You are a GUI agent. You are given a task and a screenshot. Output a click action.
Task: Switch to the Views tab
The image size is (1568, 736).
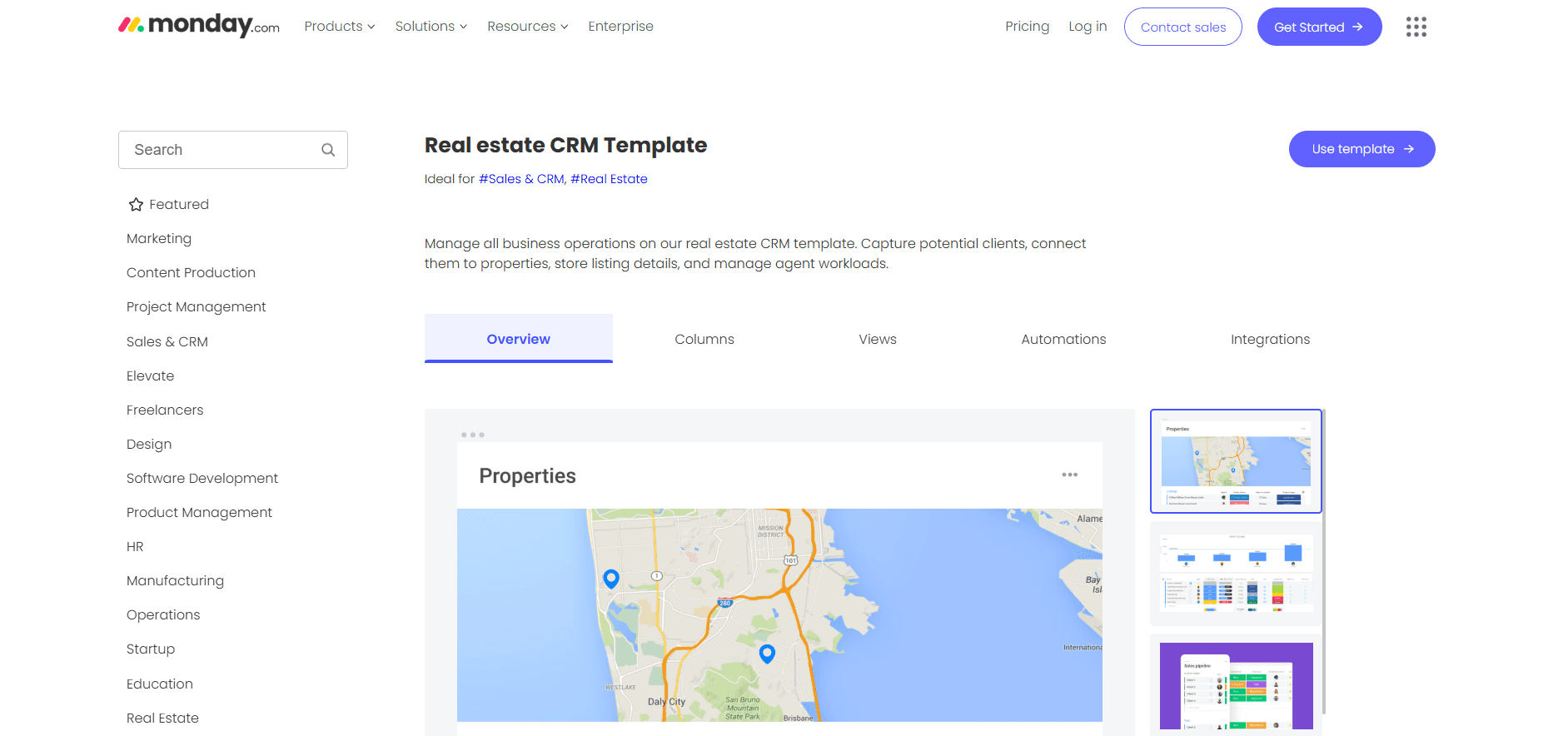click(x=878, y=339)
